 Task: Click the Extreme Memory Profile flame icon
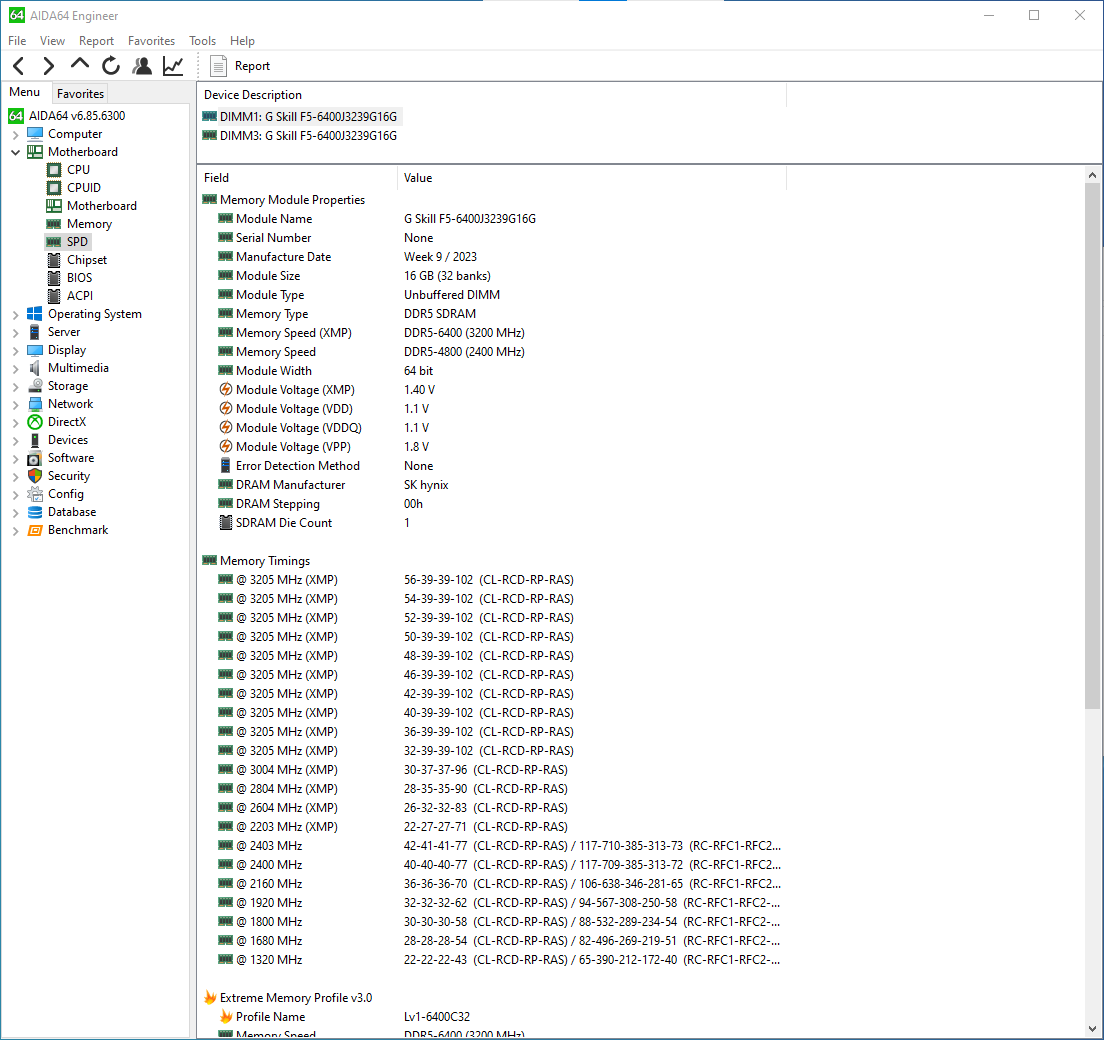pyautogui.click(x=210, y=997)
